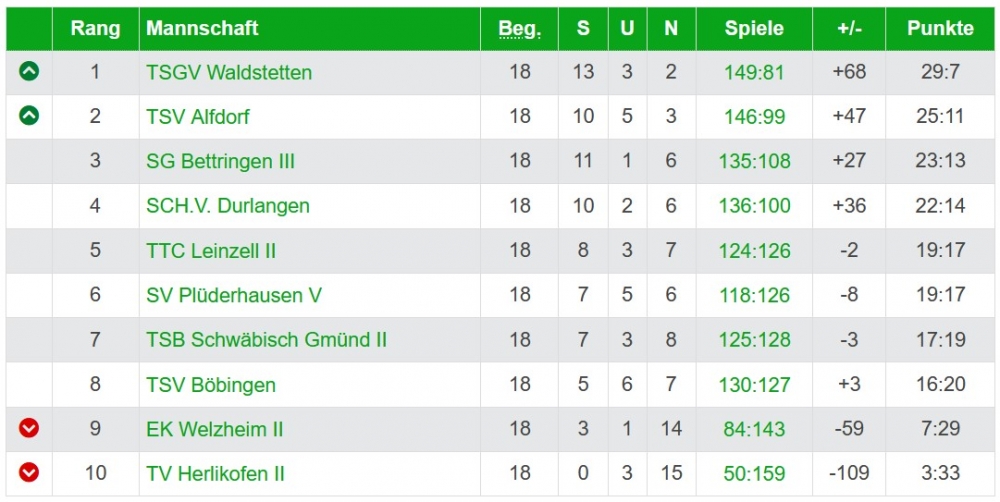Open SV Plüderhausen V team page
The image size is (1000, 502).
[x=234, y=295]
